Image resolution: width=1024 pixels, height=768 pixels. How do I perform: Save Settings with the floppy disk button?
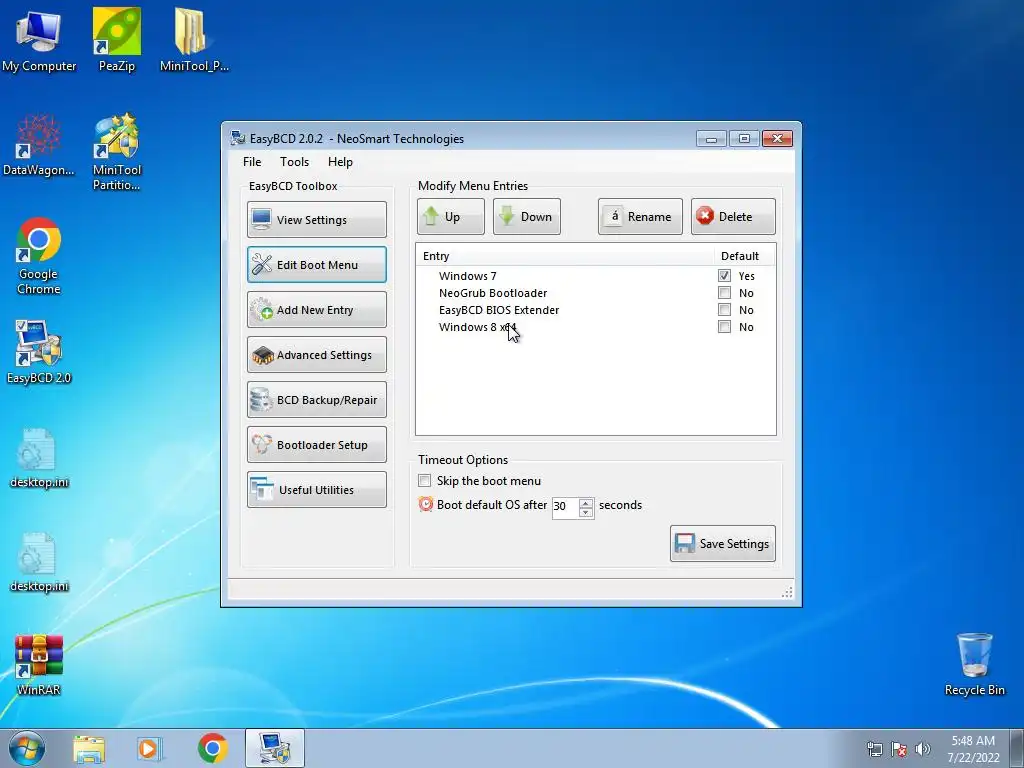723,543
